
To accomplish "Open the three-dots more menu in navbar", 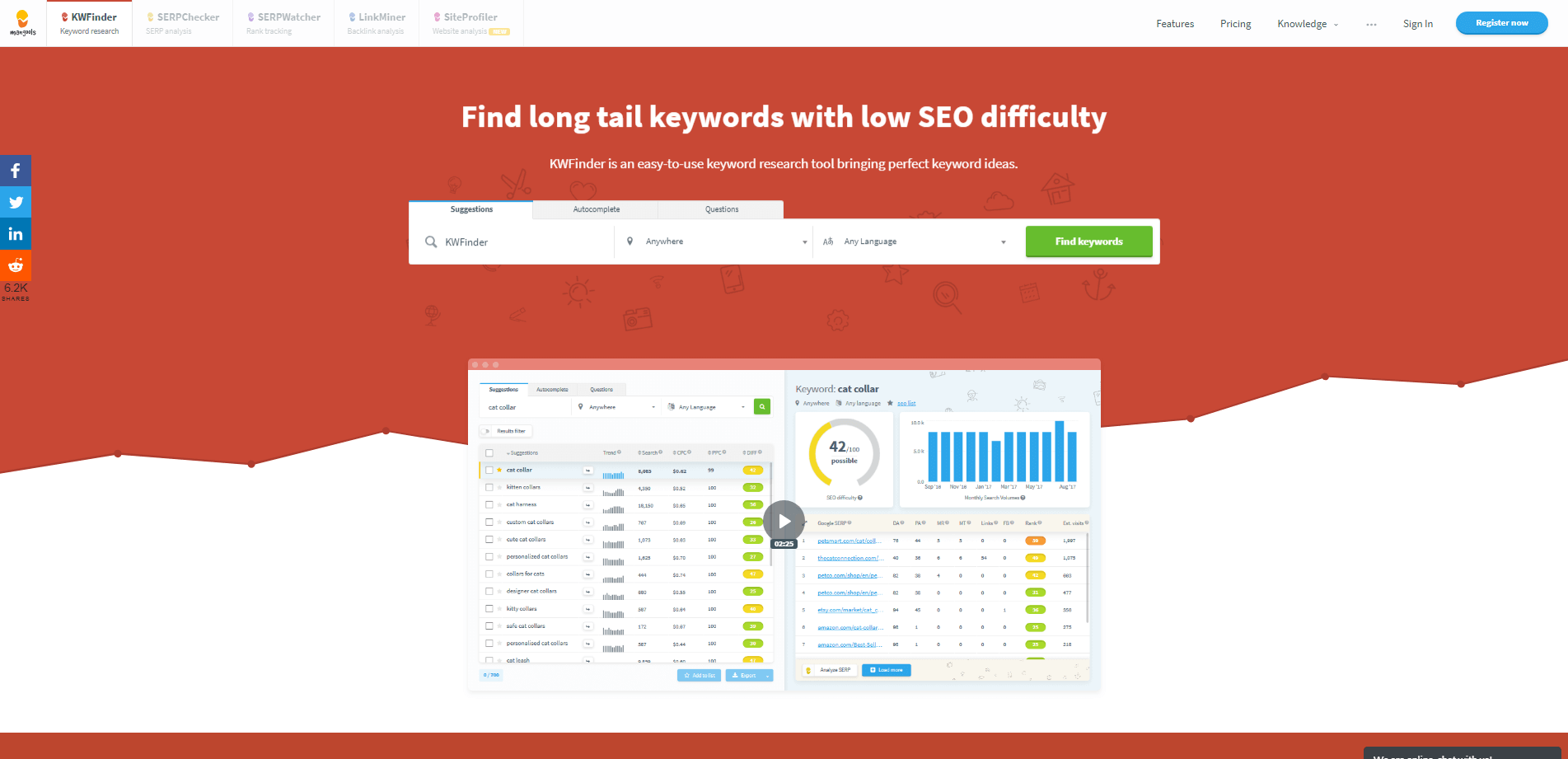I will 1371,24.
